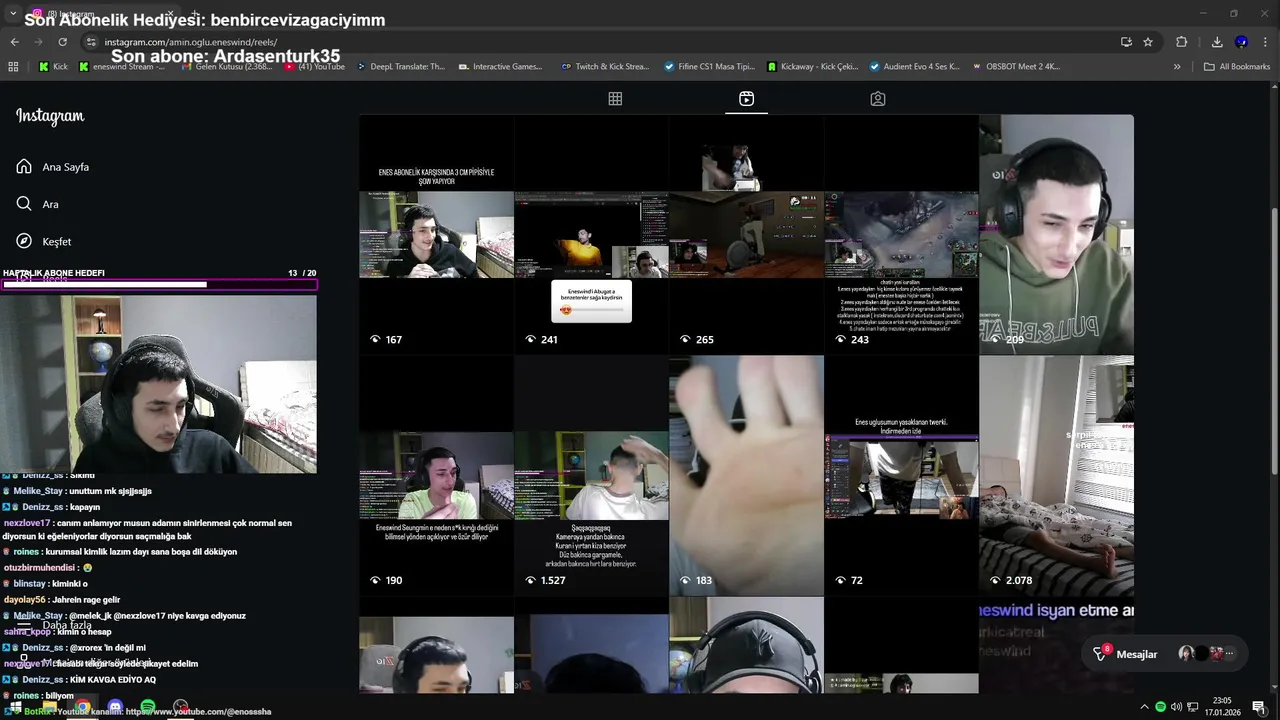Screen dimensions: 1280x720
Task: Bookmark this page with the star
Action: click(1148, 42)
